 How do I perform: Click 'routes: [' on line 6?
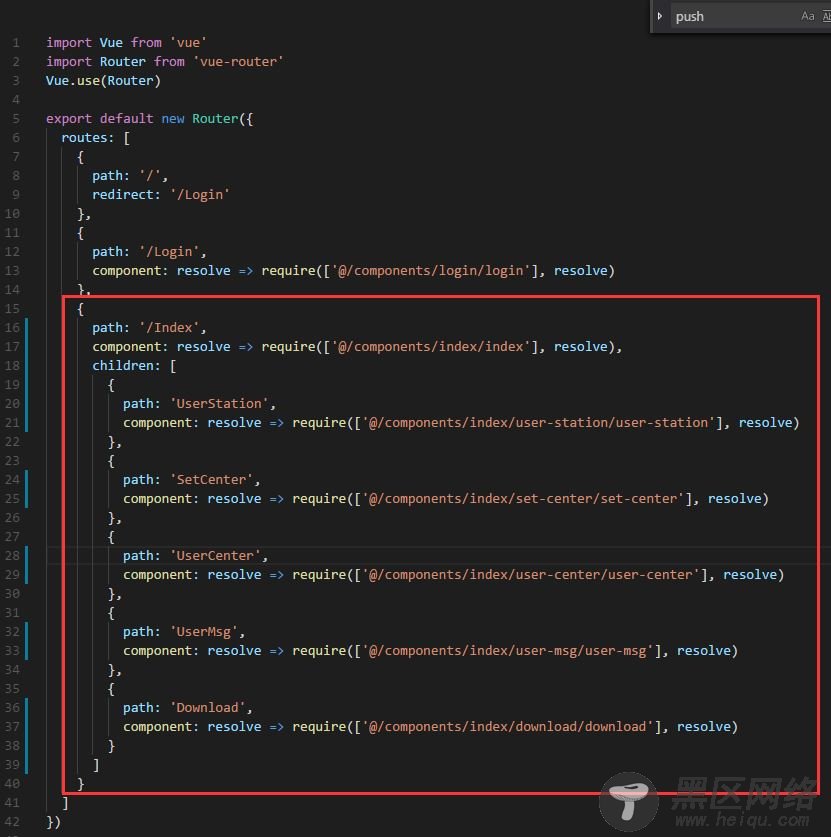(96, 138)
